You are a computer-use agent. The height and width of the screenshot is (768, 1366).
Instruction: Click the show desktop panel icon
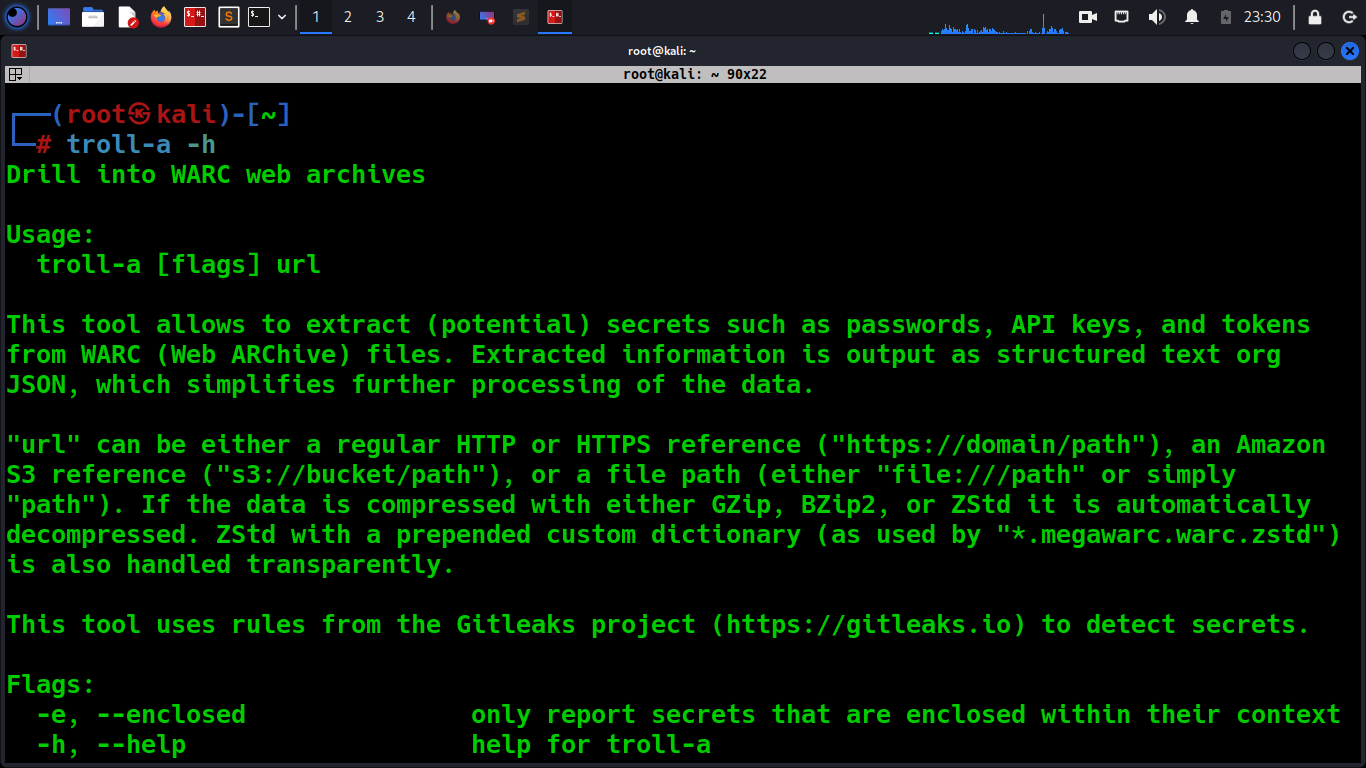pos(59,17)
